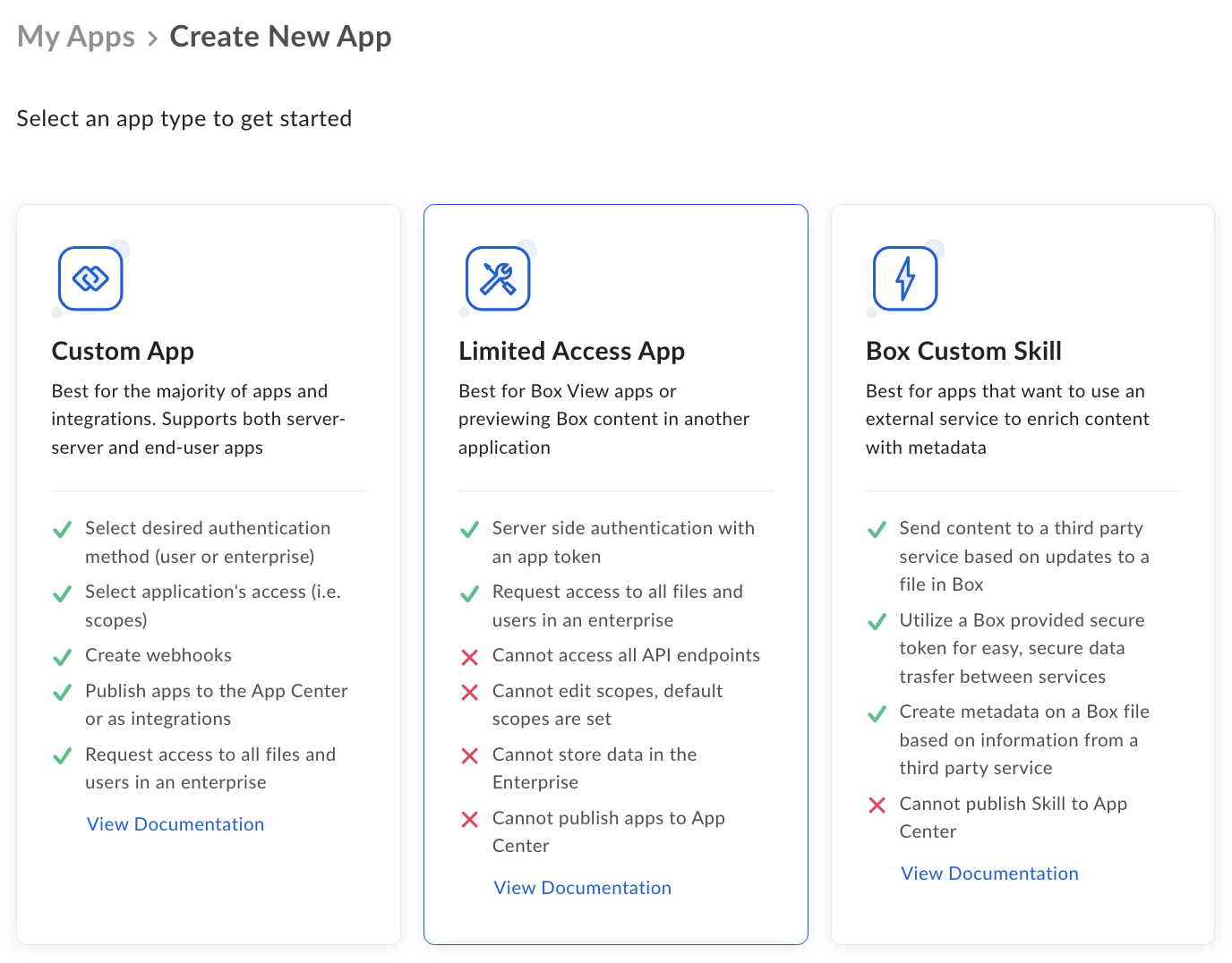Viewport: 1232px width, 963px height.
Task: Click red X beside 'Cannot store data in the Enterprise'
Action: click(x=469, y=756)
